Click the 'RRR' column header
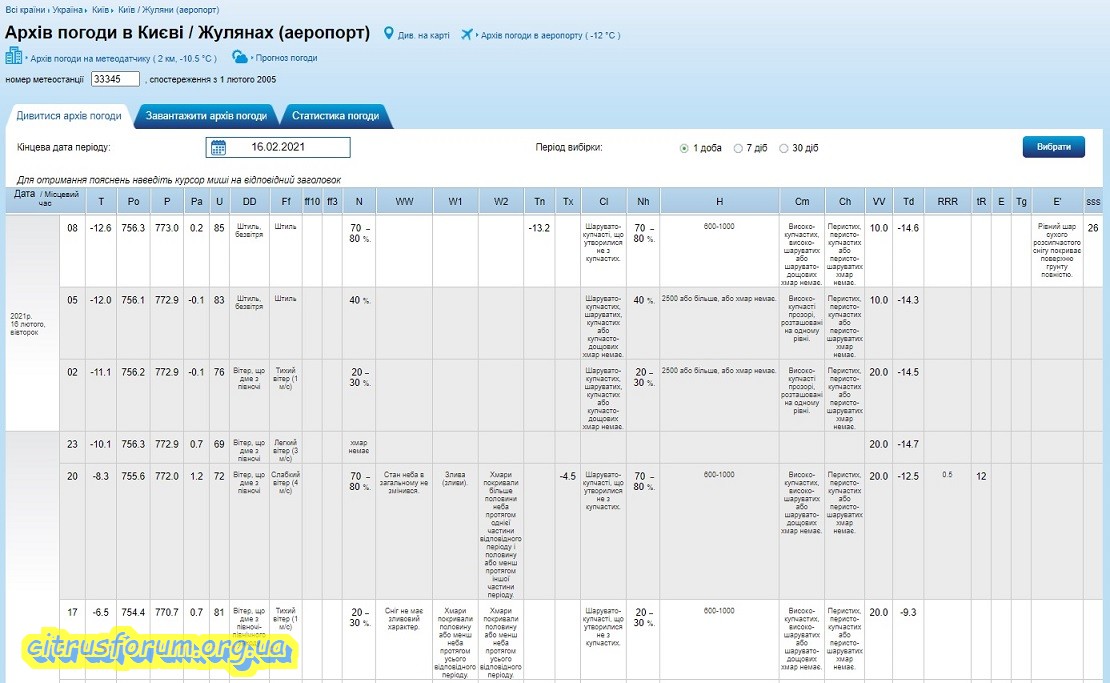Viewport: 1110px width, 683px height. [946, 201]
